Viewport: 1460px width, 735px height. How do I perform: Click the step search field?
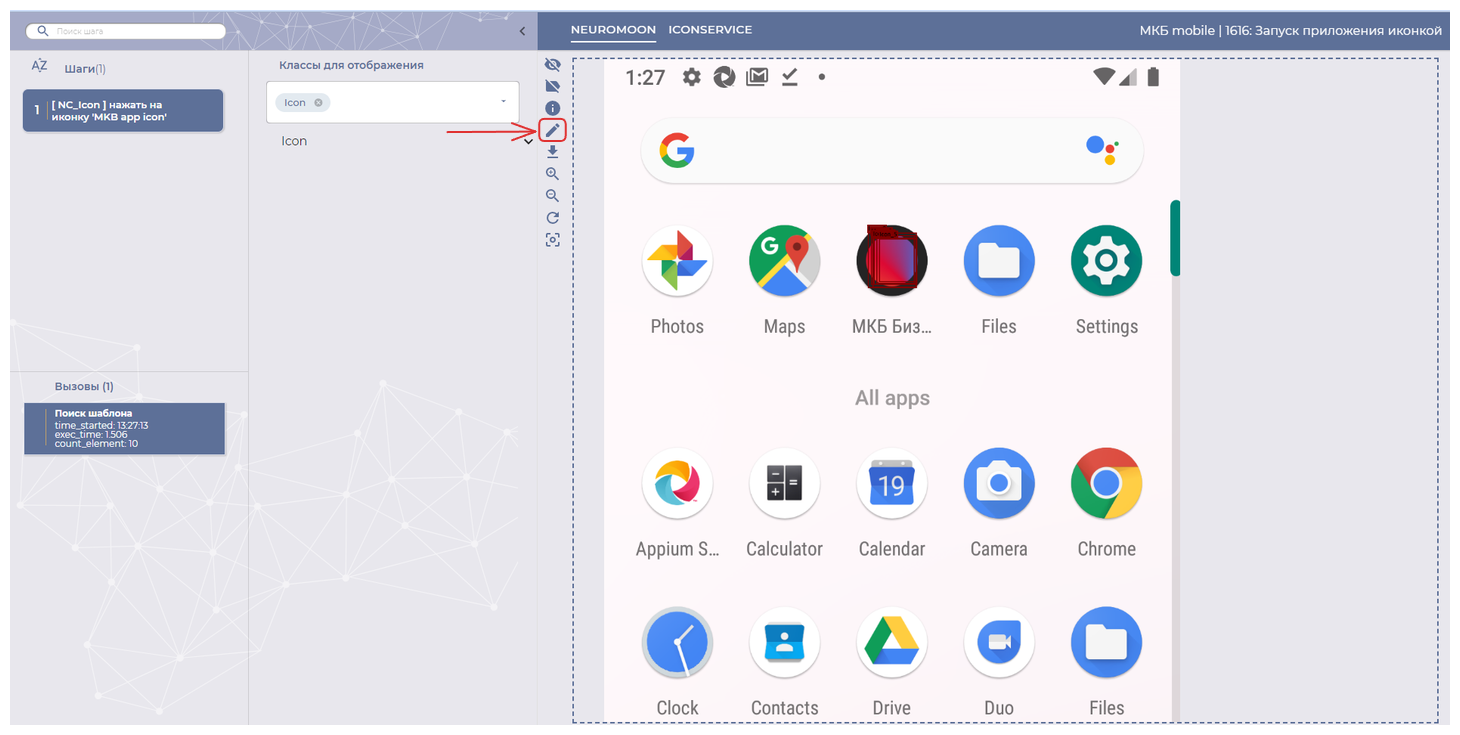tap(126, 31)
